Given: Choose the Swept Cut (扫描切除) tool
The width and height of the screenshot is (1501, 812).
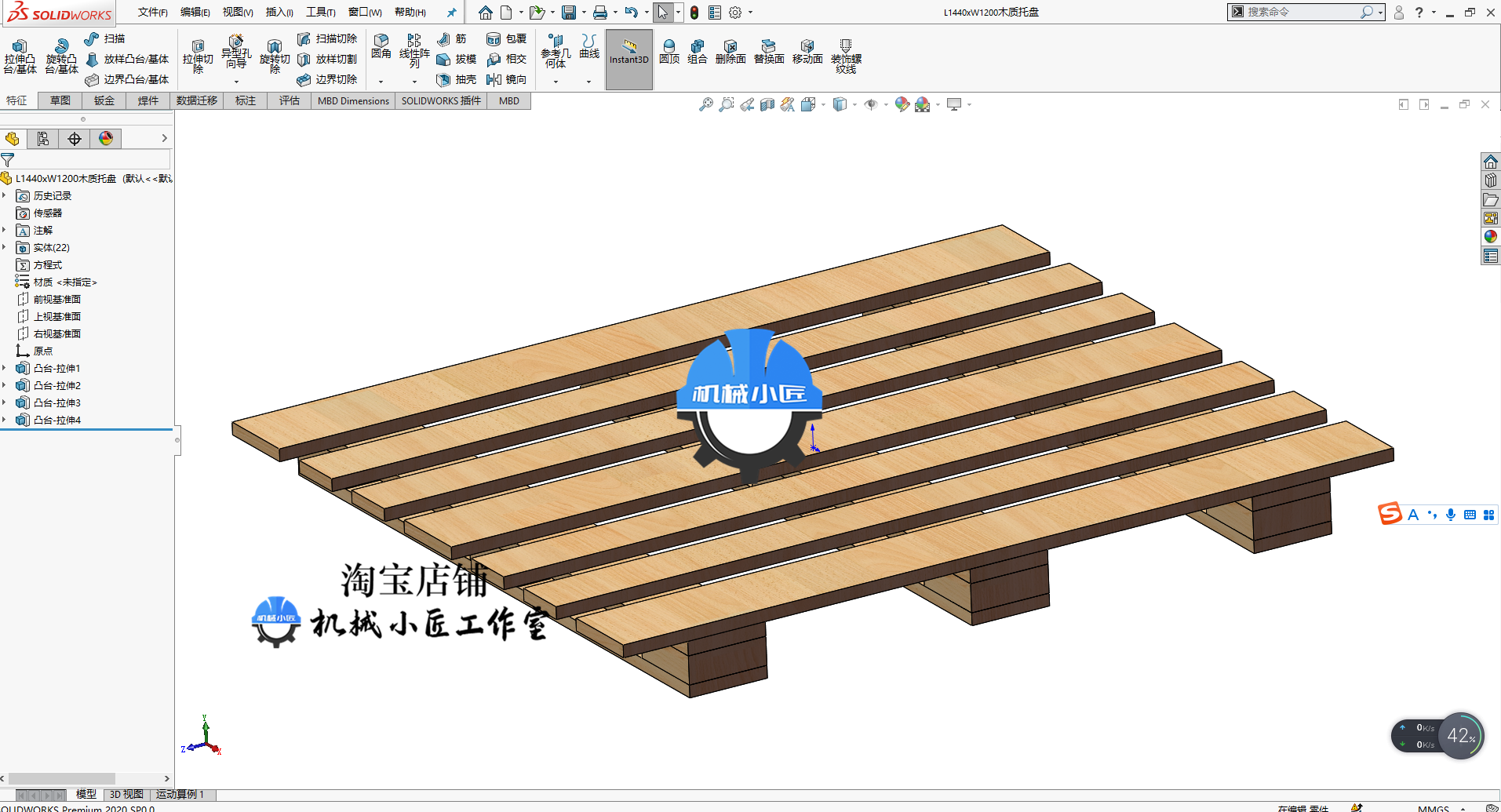Looking at the screenshot, I should click(x=327, y=38).
